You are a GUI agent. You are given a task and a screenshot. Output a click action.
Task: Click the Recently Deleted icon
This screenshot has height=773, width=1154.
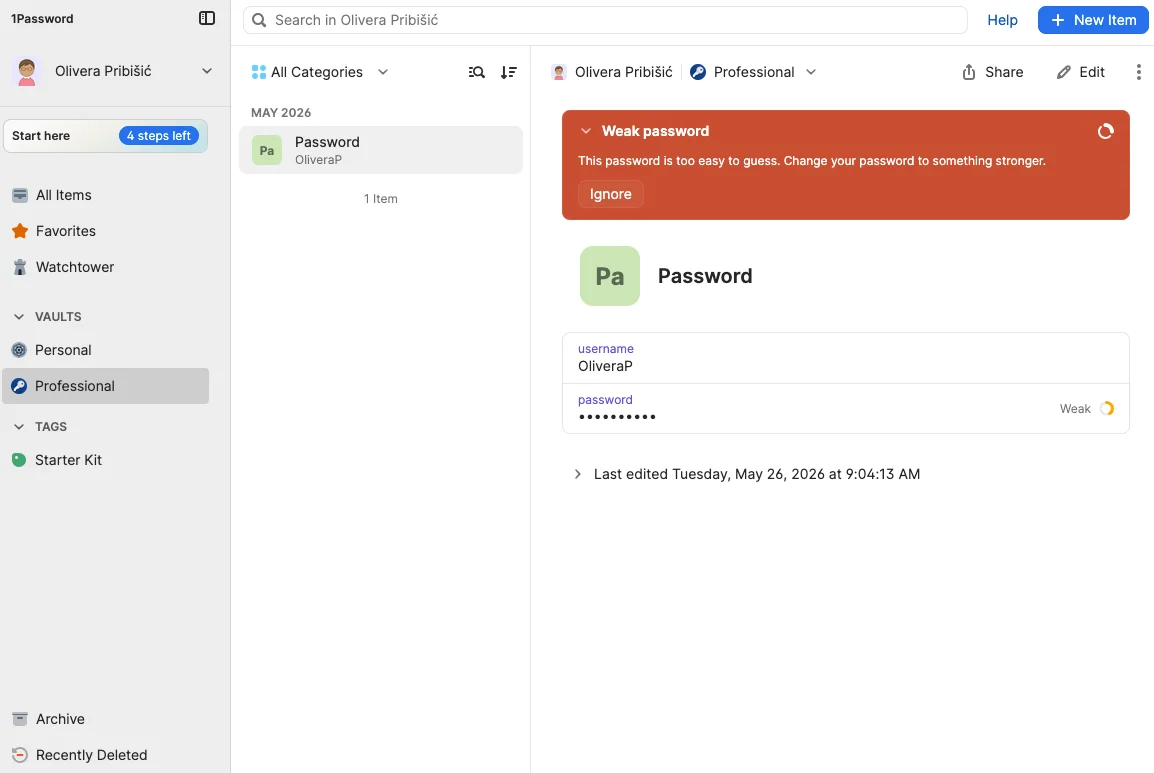pyautogui.click(x=20, y=755)
